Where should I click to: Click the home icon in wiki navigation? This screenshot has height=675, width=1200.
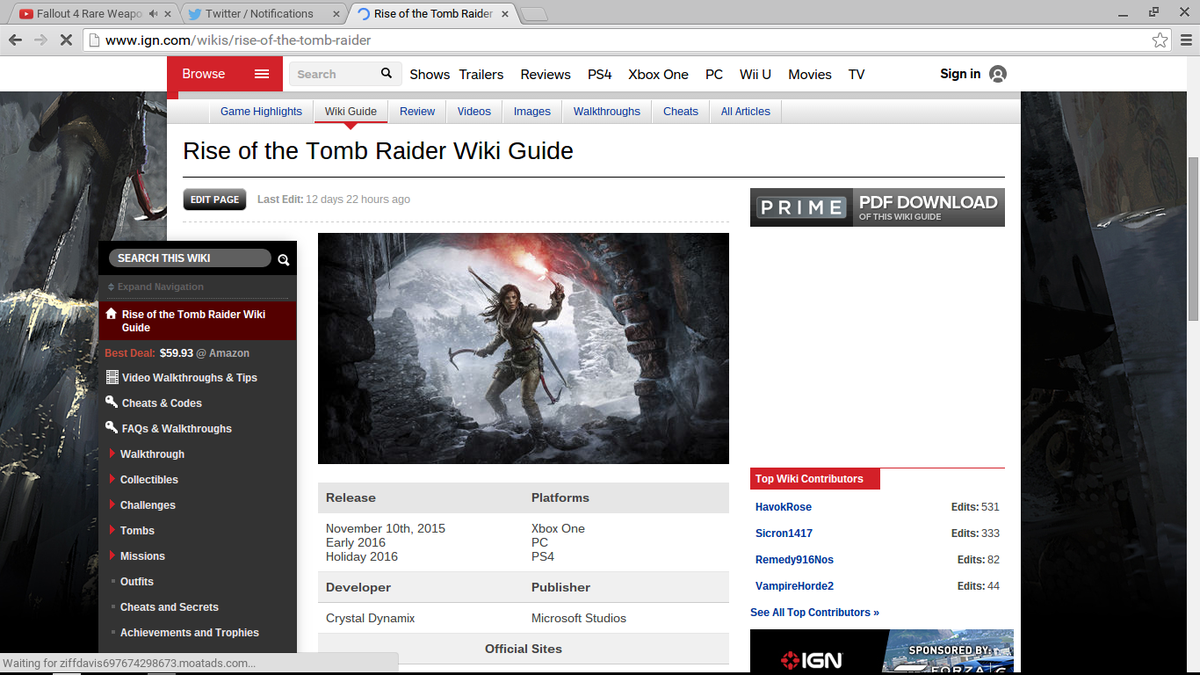pos(112,314)
